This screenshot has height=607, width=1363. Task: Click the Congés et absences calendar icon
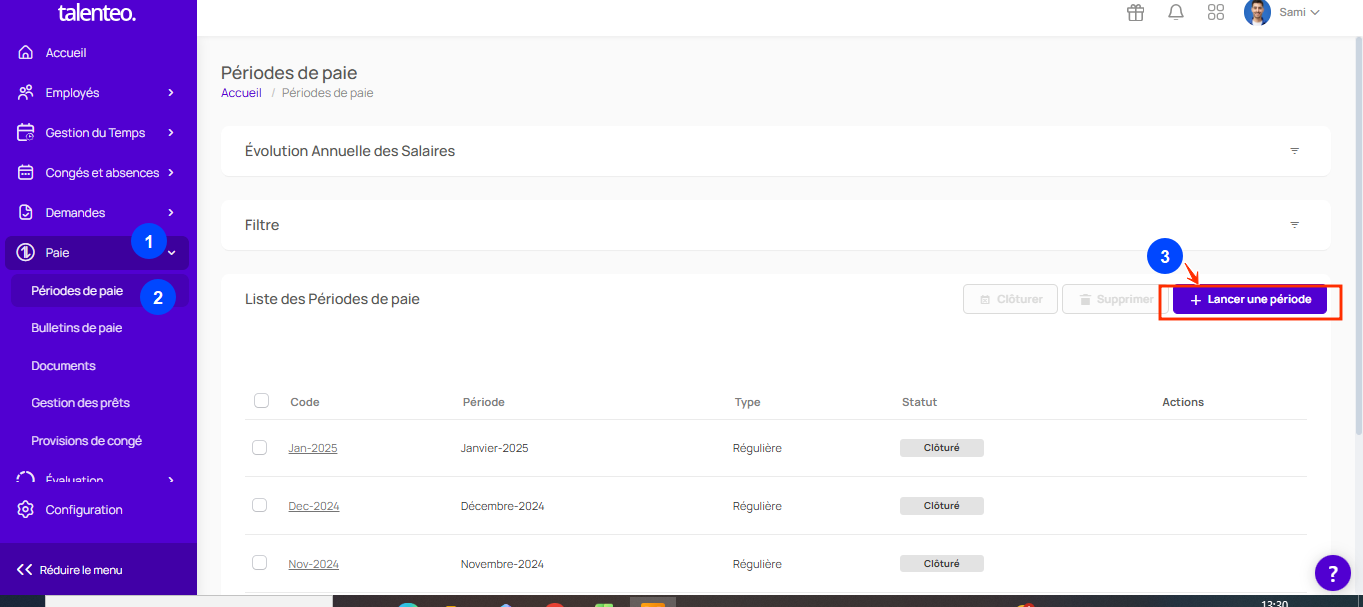pyautogui.click(x=26, y=173)
